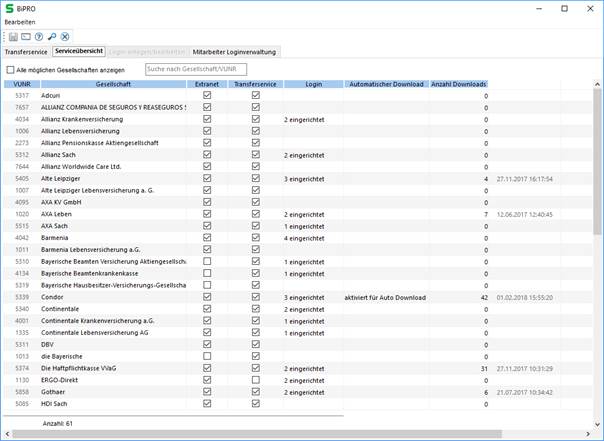Focus the 'Suche nach Gesellschaft/VUNR' search field
This screenshot has height=441, width=604.
click(x=196, y=69)
